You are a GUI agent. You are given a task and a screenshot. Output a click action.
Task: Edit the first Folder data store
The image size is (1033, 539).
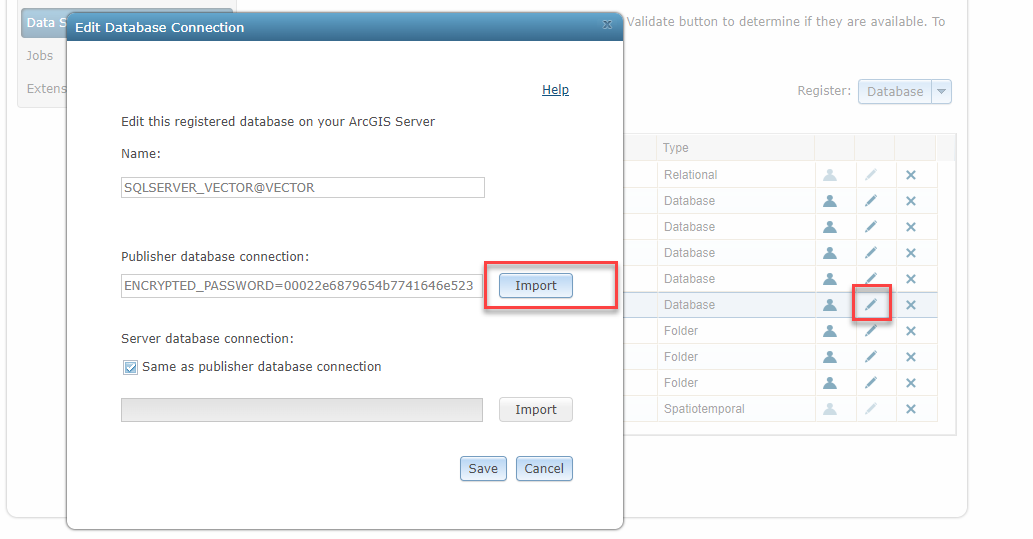coord(871,331)
